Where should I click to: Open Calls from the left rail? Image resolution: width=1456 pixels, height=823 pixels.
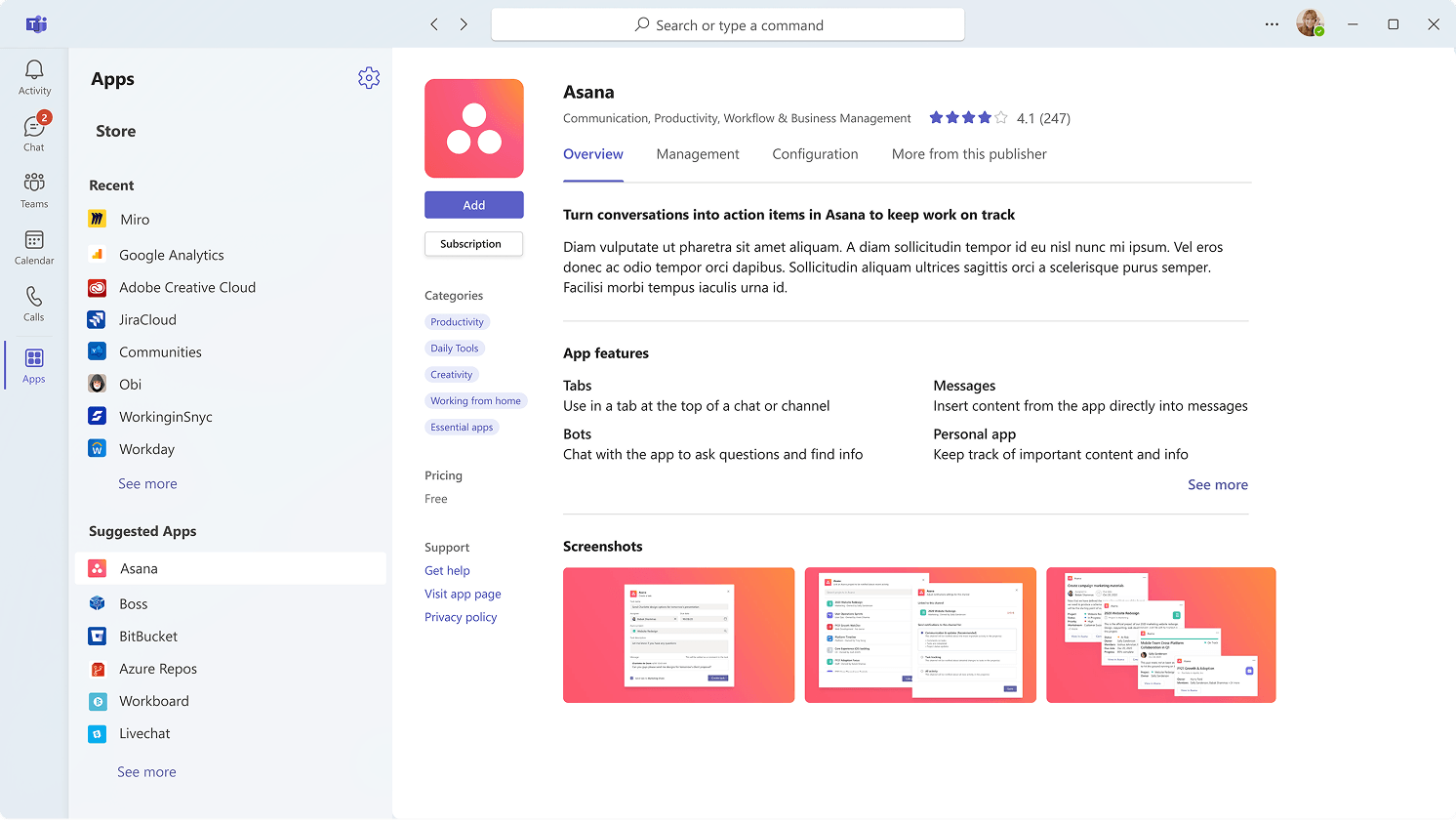pos(34,303)
